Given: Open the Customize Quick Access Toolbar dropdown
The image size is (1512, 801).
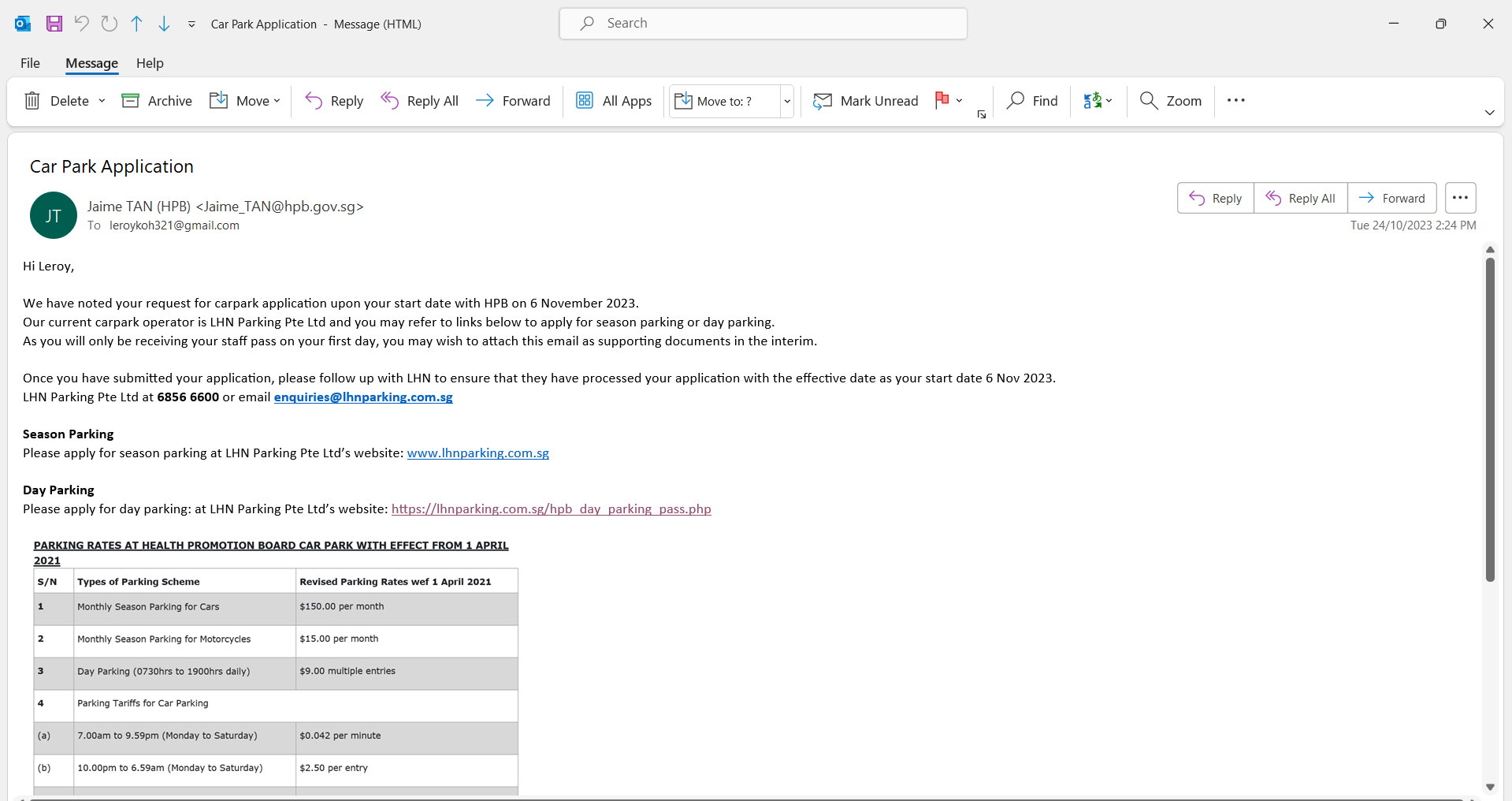Looking at the screenshot, I should [191, 24].
